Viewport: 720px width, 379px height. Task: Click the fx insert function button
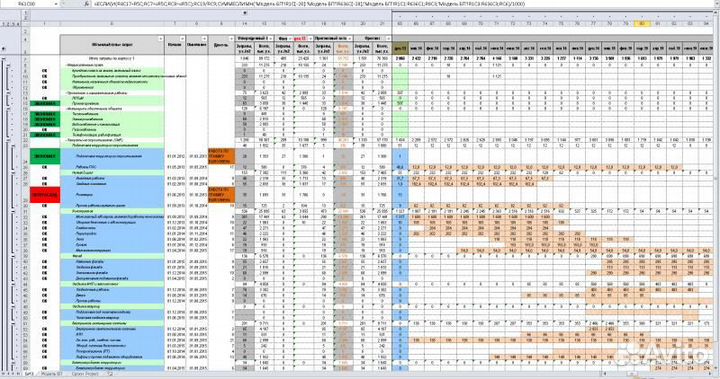pyautogui.click(x=87, y=4)
